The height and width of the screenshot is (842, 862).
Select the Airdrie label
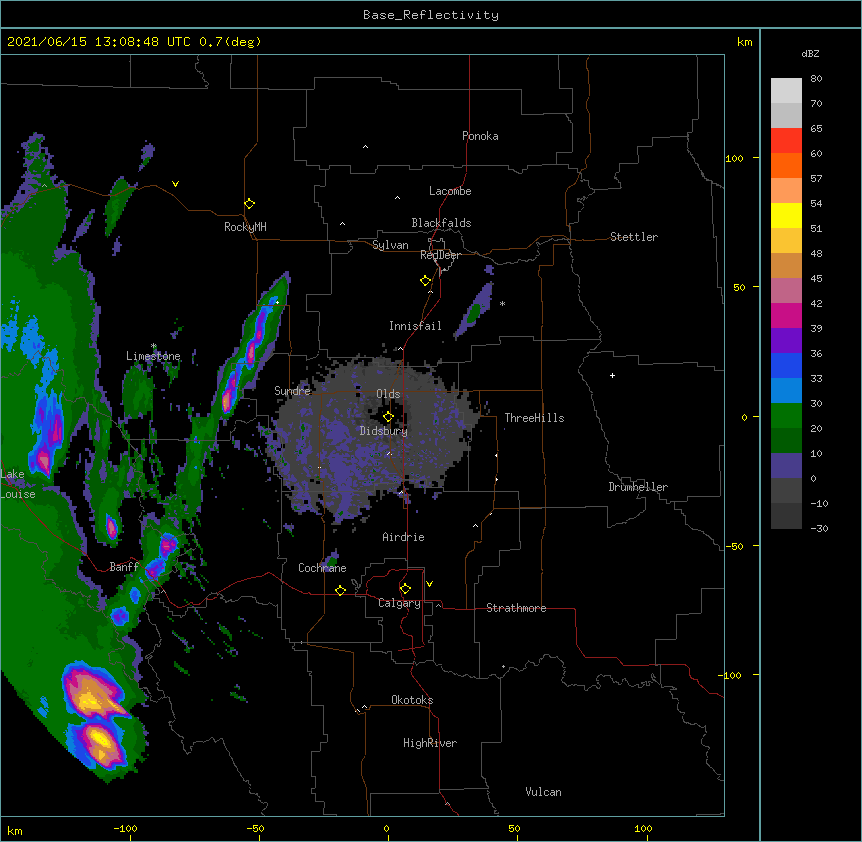click(403, 537)
